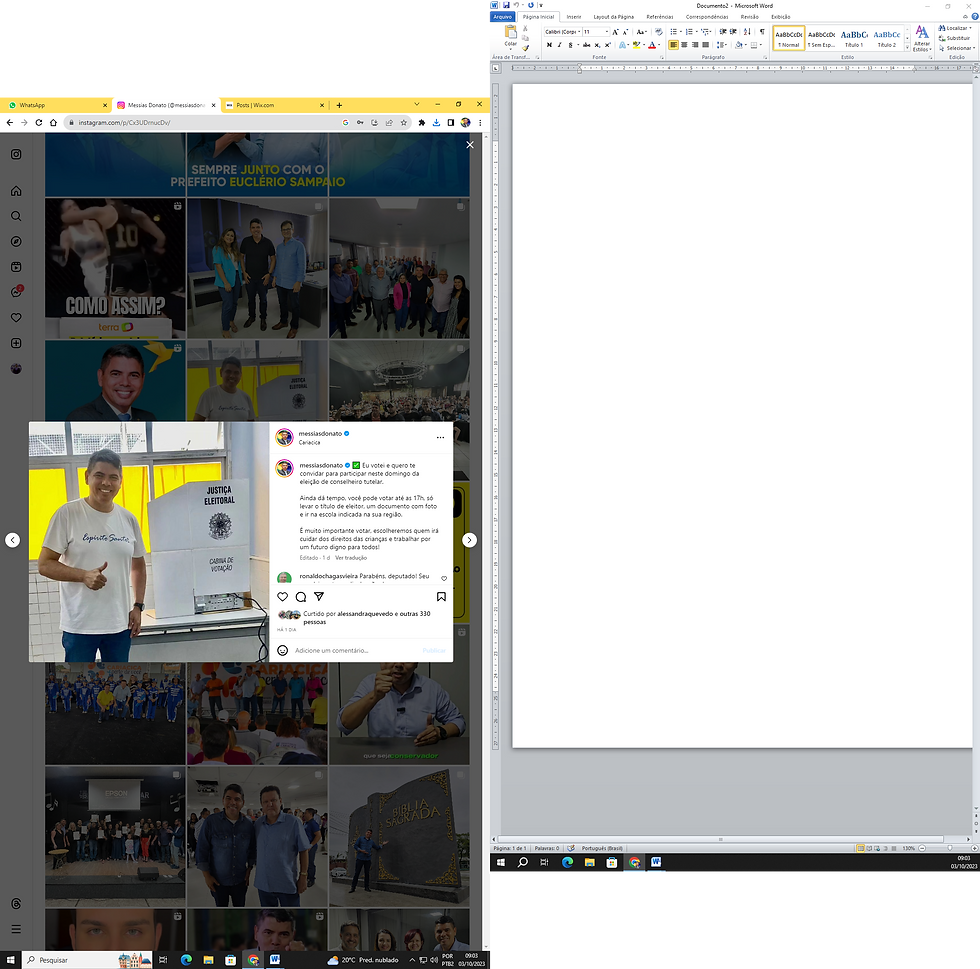
Task: Open Chrome downloads icon
Action: coord(436,123)
